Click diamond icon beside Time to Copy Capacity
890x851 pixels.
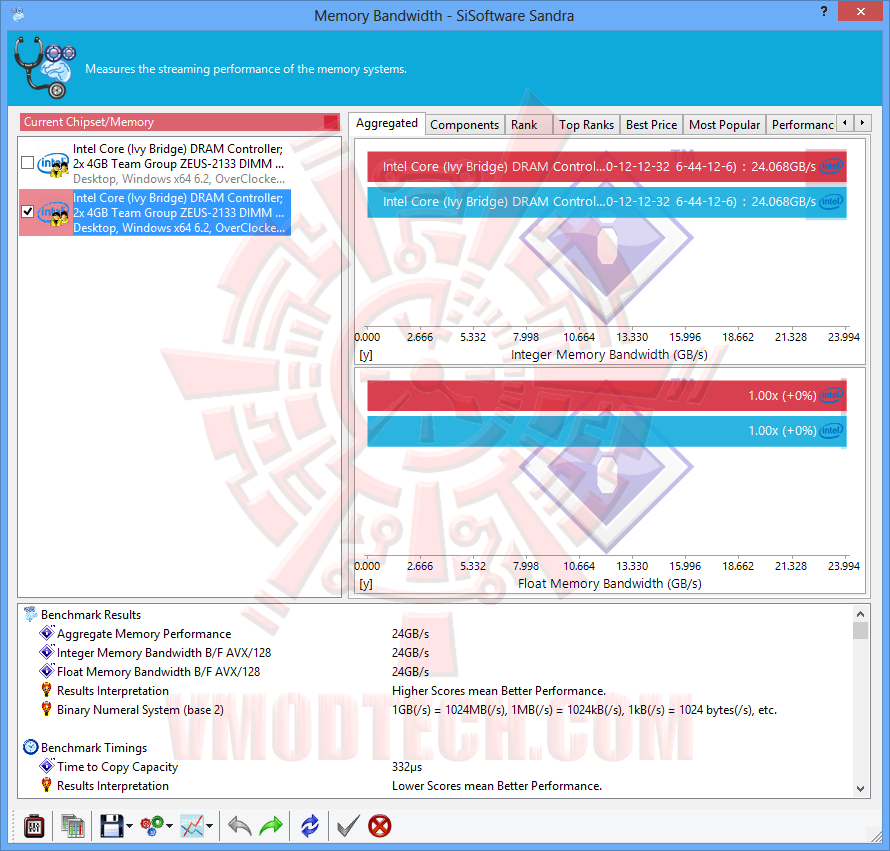click(47, 766)
